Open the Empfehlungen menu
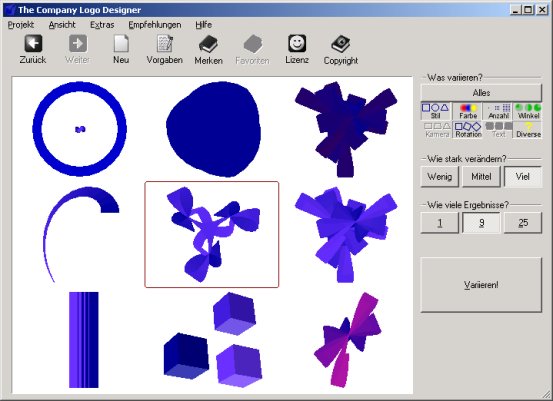 154,25
